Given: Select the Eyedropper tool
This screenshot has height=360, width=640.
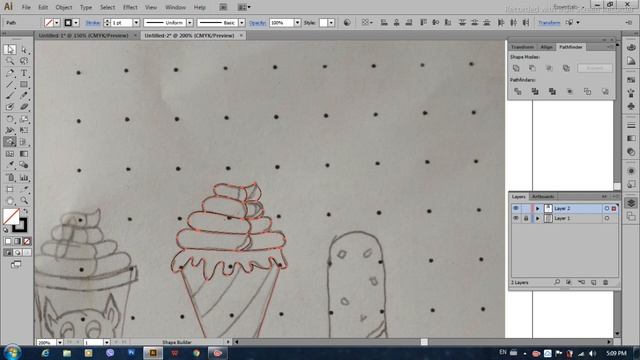Looking at the screenshot, I should tap(10, 165).
